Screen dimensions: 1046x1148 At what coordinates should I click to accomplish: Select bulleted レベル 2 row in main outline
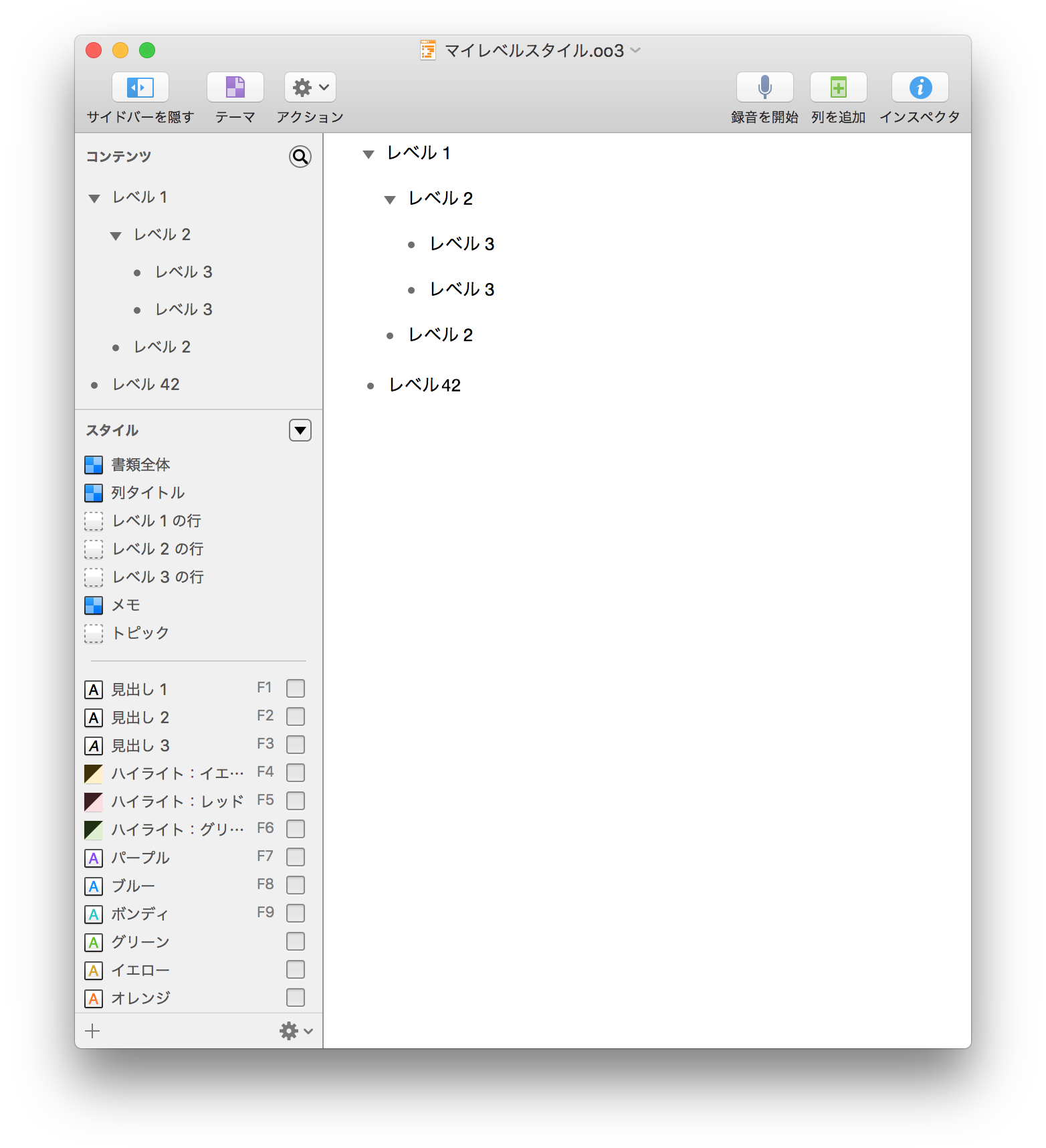point(441,335)
